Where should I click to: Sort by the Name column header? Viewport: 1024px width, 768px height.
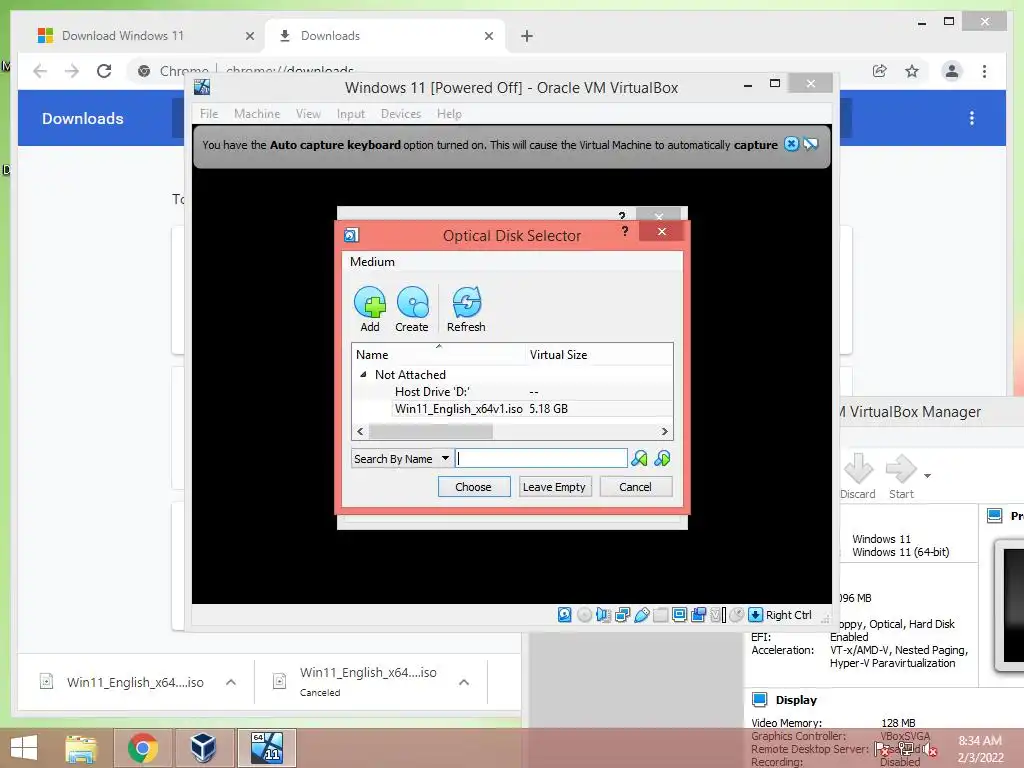click(x=439, y=355)
